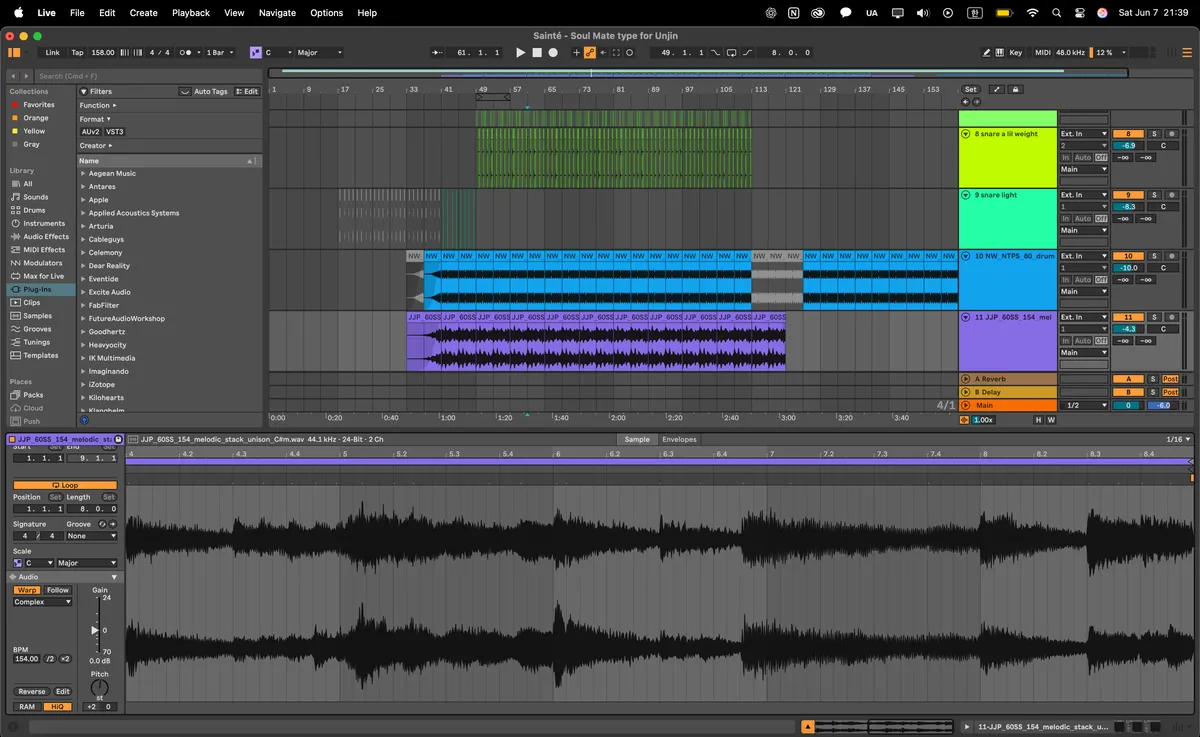1200x737 pixels.
Task: Click the Spotlight search icon
Action: [1057, 13]
